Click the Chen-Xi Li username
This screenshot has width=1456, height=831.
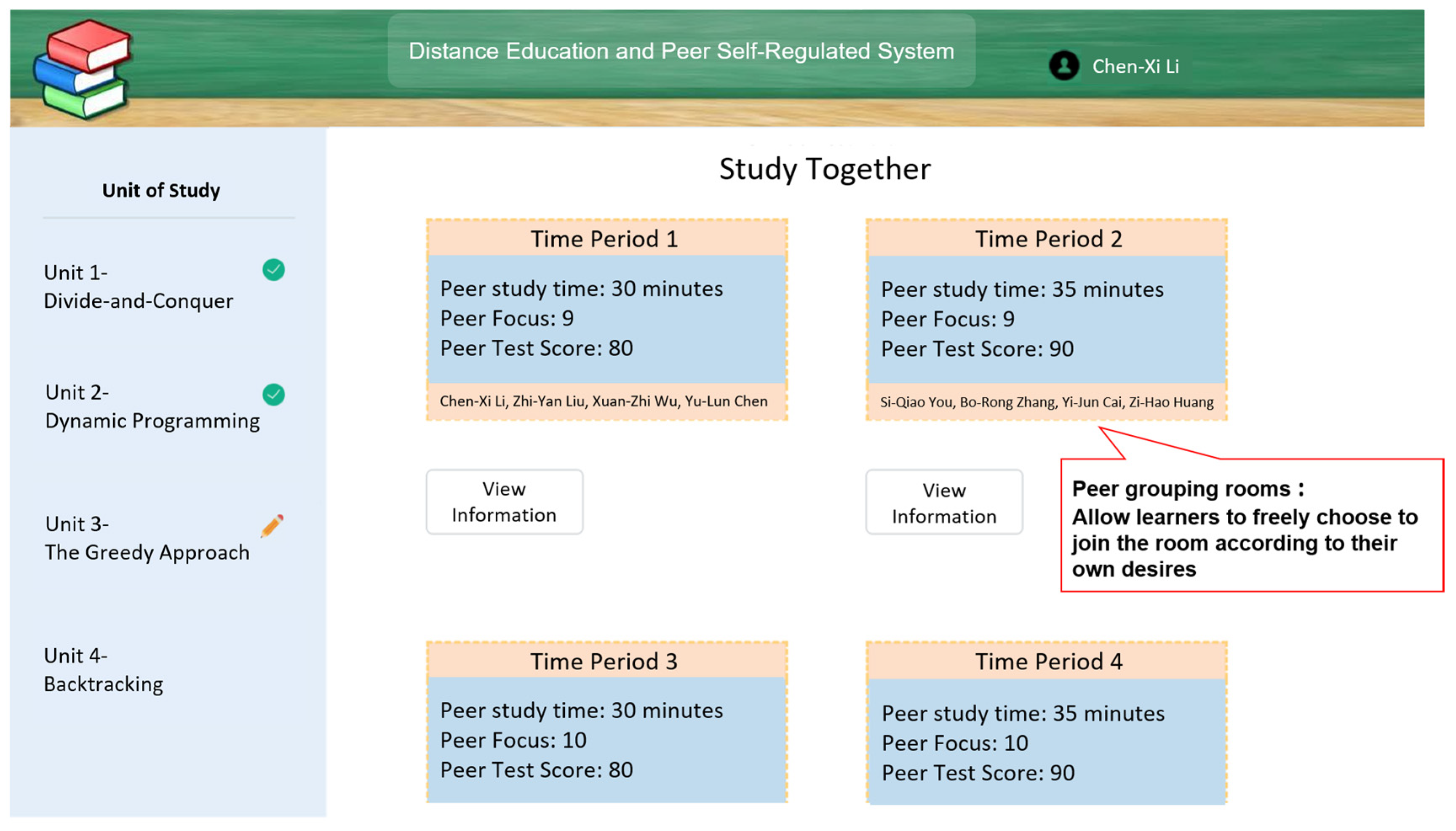[1135, 66]
